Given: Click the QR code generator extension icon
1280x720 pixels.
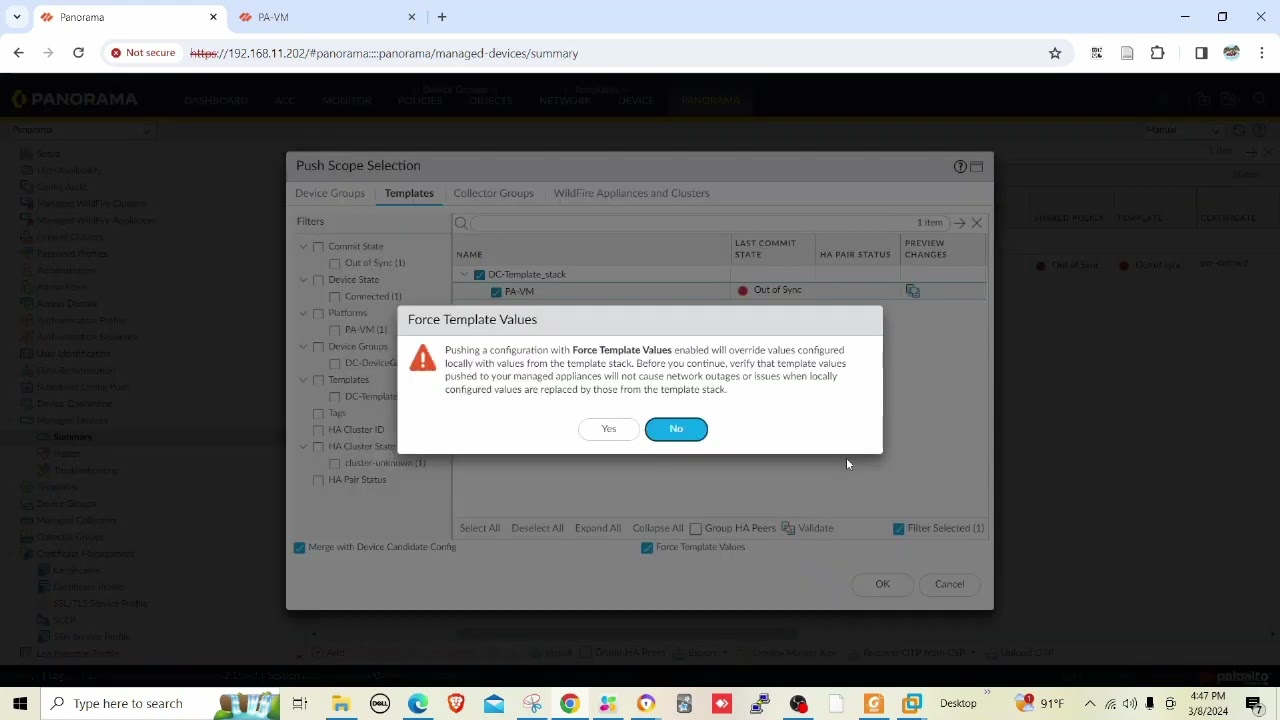Looking at the screenshot, I should (1097, 53).
